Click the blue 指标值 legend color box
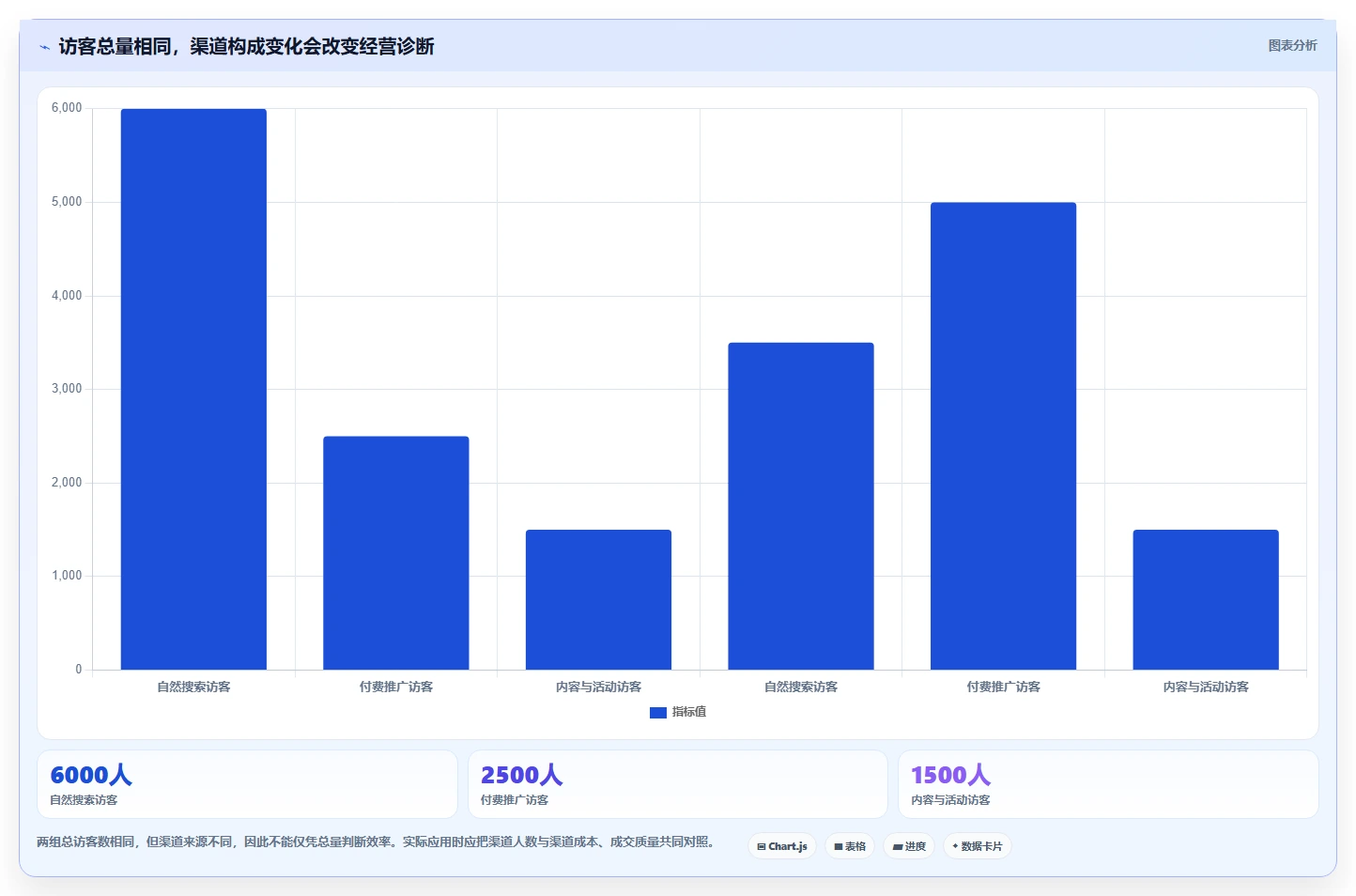This screenshot has width=1356, height=896. click(x=658, y=713)
